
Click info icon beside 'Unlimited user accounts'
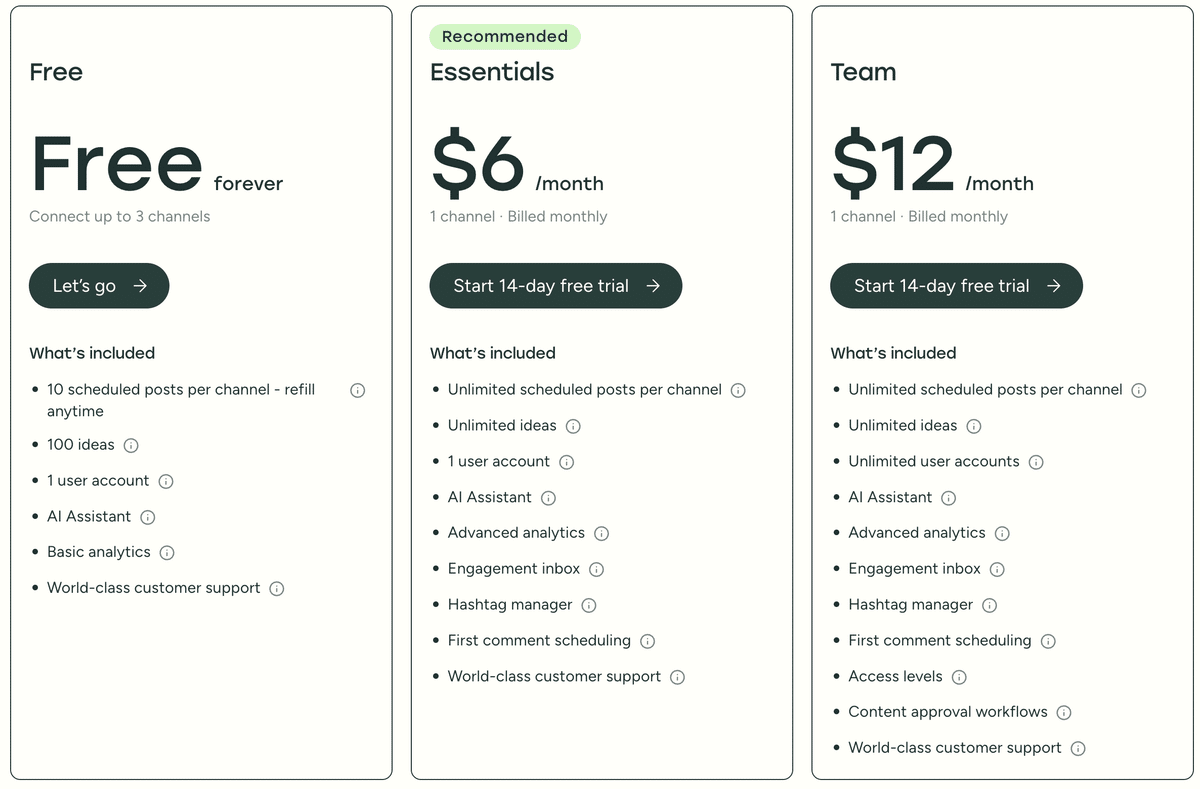(x=1036, y=462)
